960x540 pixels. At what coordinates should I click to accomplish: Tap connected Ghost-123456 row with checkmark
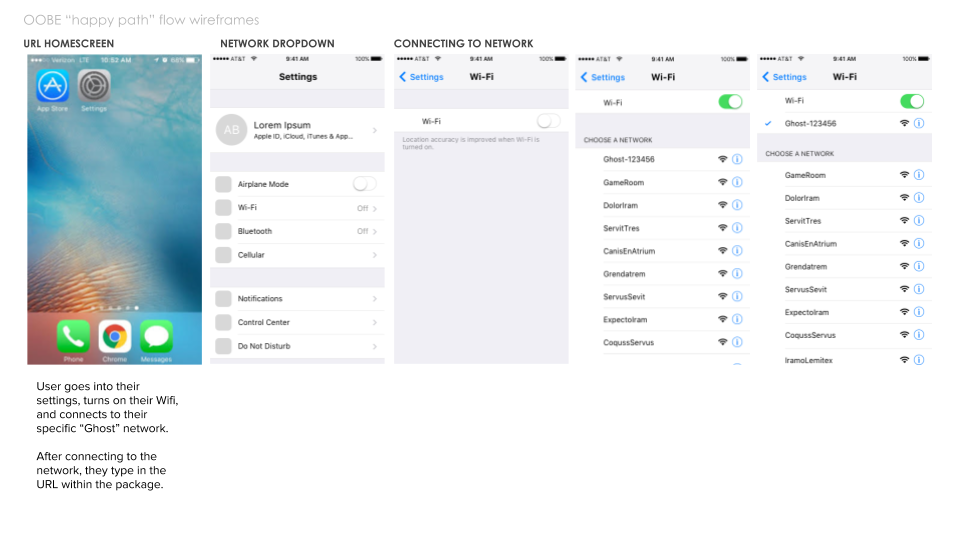click(x=844, y=123)
